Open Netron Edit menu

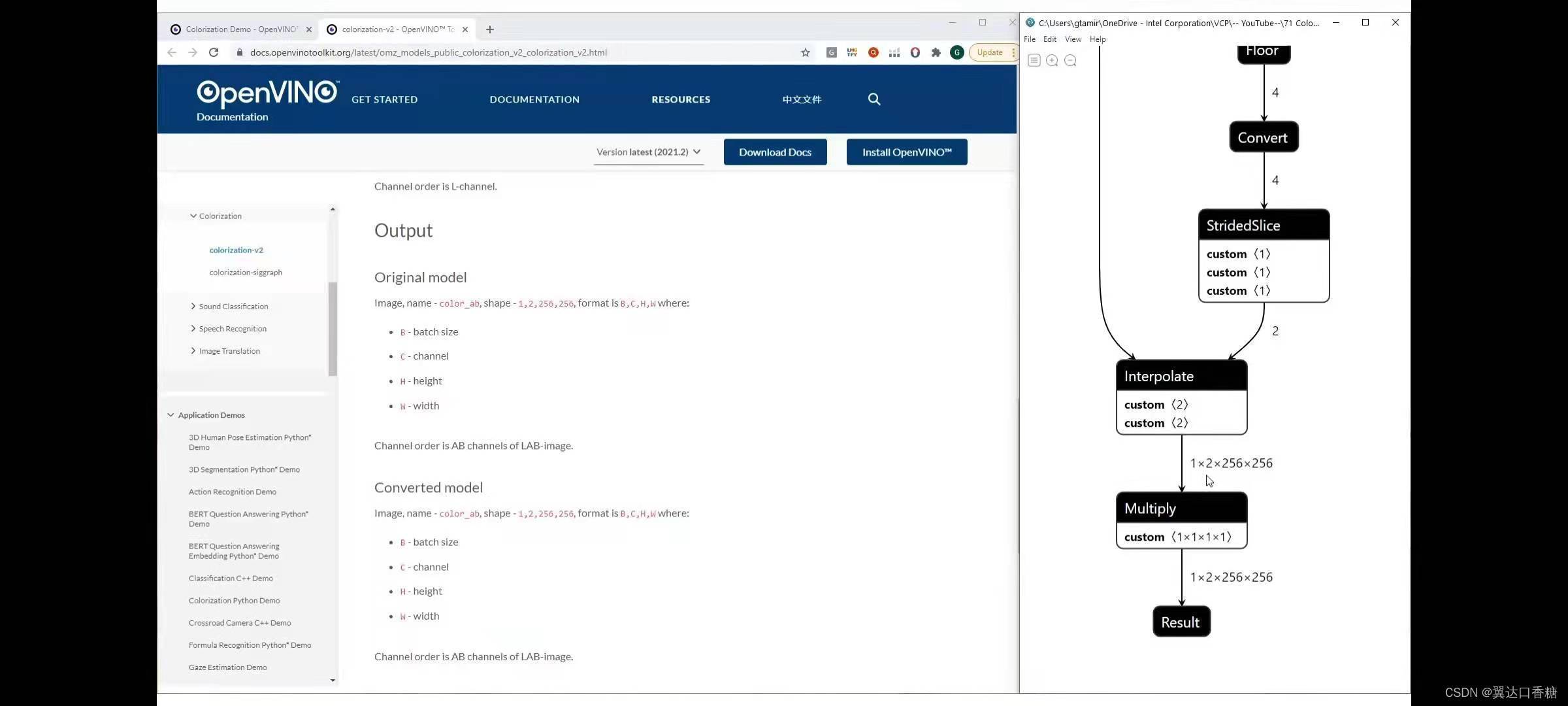pyautogui.click(x=1050, y=39)
